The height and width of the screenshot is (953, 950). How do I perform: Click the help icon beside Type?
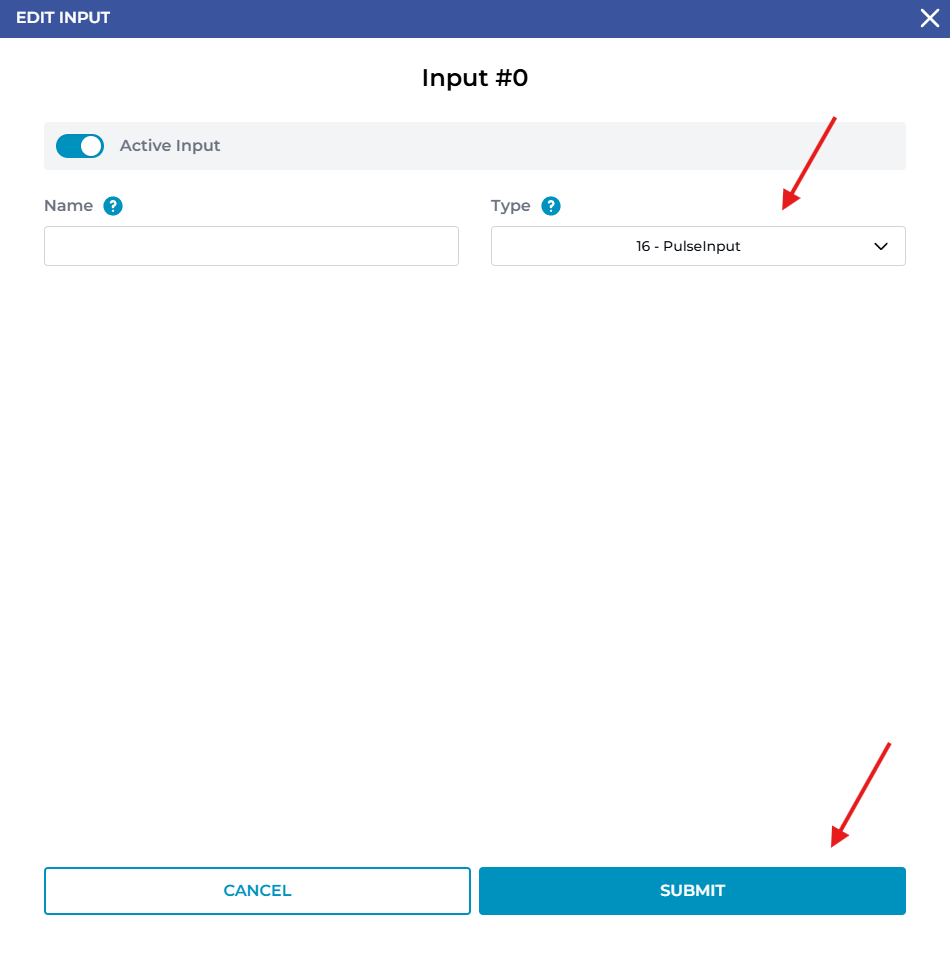point(551,206)
